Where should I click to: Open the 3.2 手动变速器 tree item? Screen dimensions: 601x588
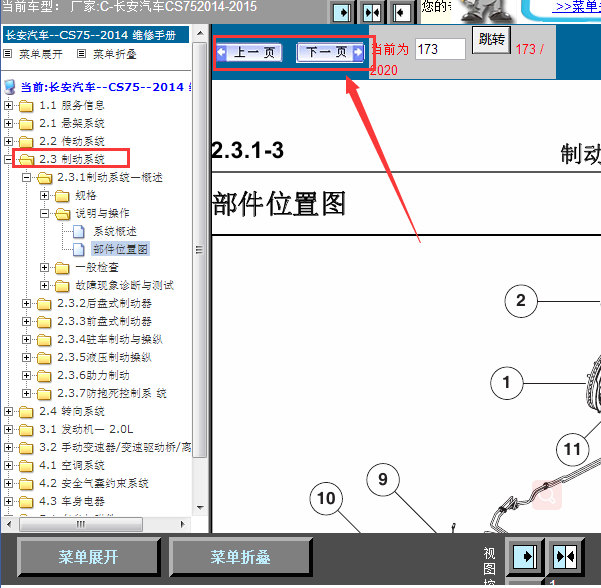(115, 447)
